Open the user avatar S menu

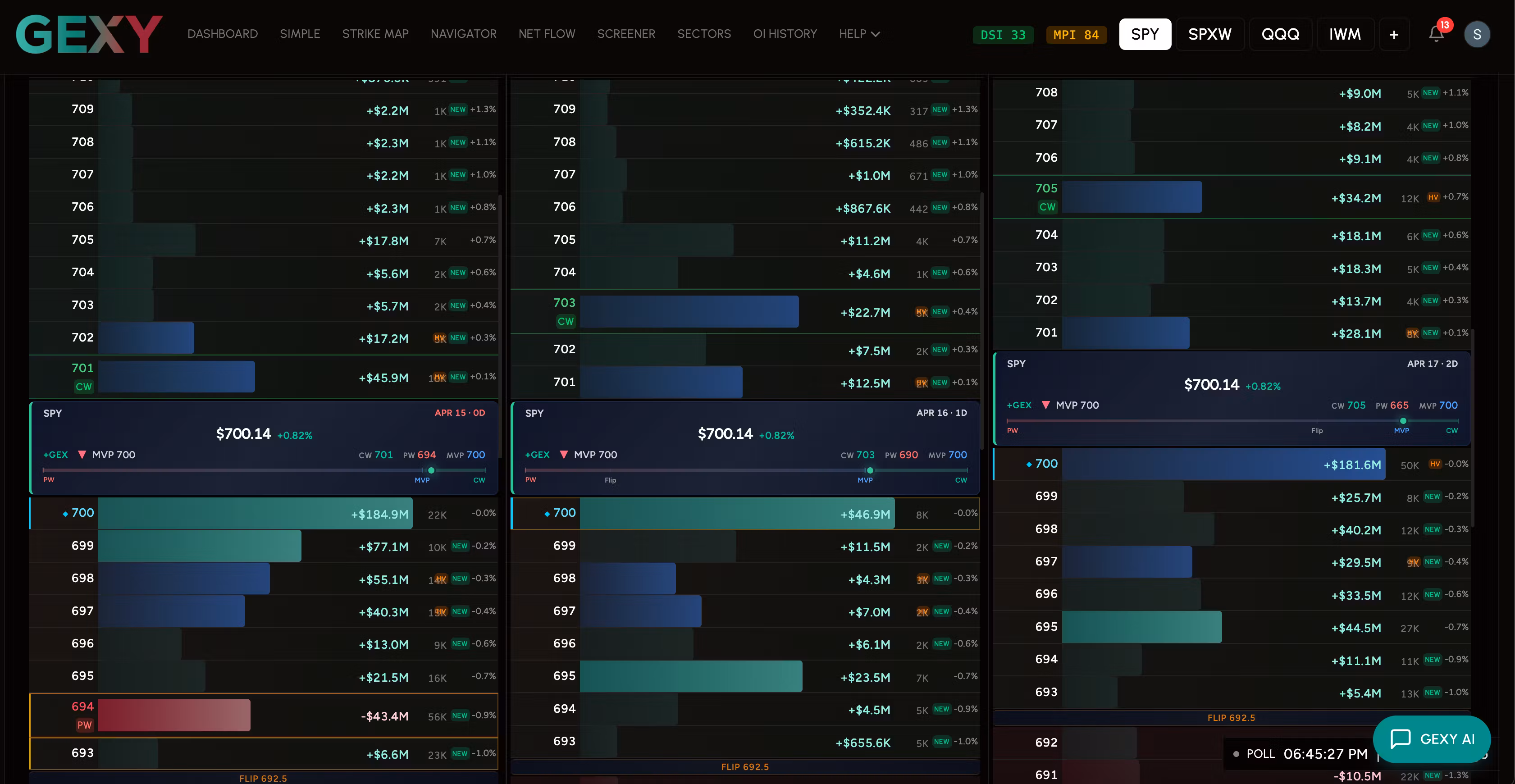click(1477, 35)
